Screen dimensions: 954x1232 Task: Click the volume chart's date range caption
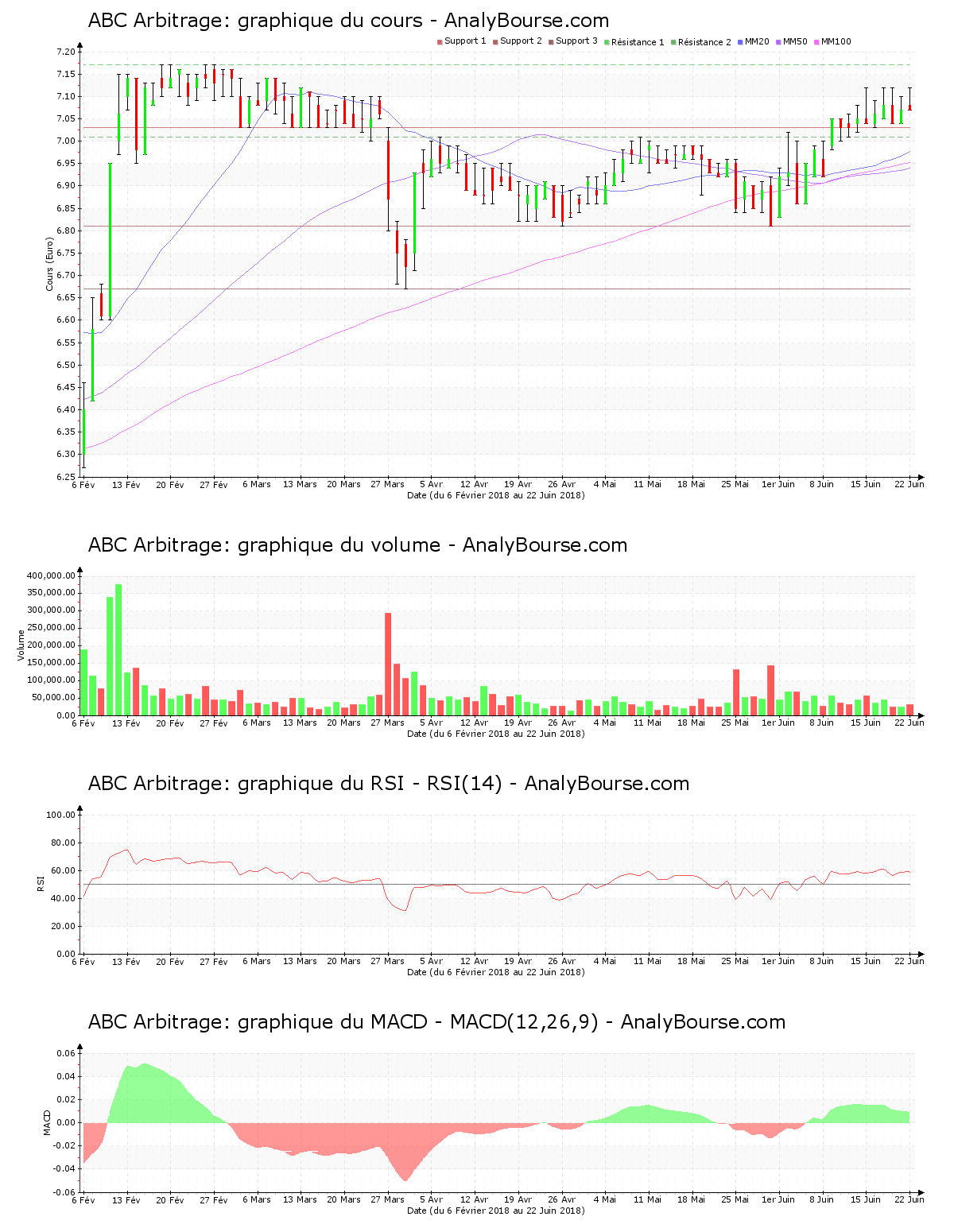tap(495, 734)
